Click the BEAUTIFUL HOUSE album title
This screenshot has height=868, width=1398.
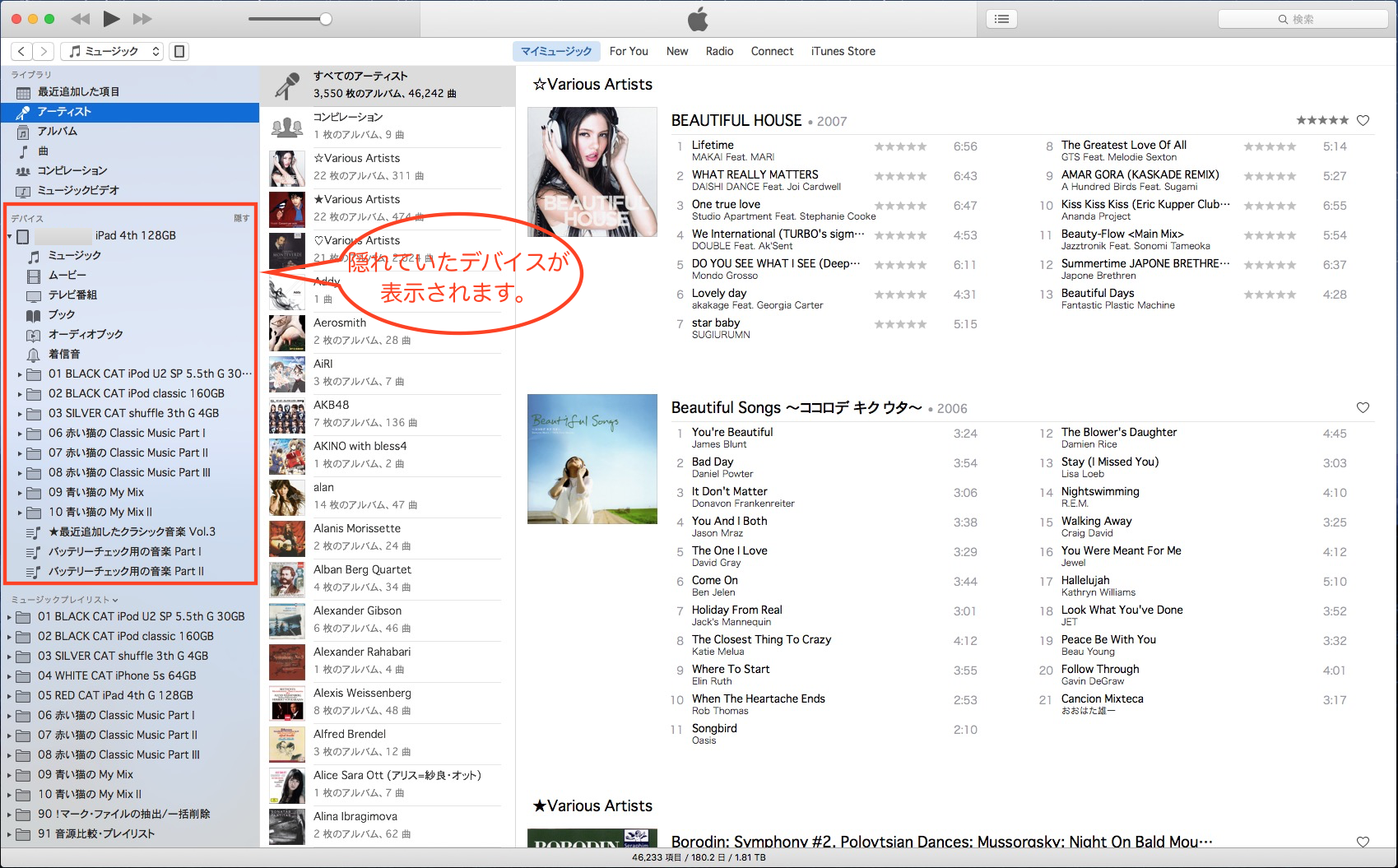pos(736,121)
